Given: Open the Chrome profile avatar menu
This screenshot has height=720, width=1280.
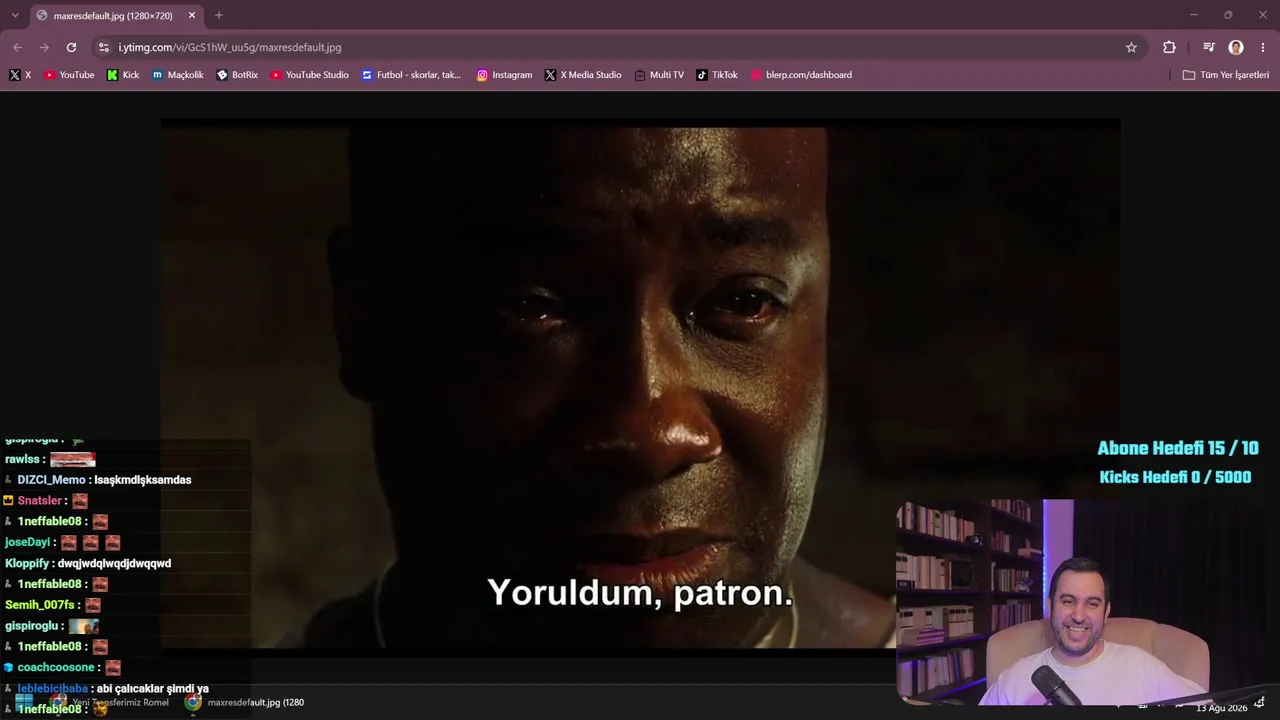Looking at the screenshot, I should coord(1236,47).
